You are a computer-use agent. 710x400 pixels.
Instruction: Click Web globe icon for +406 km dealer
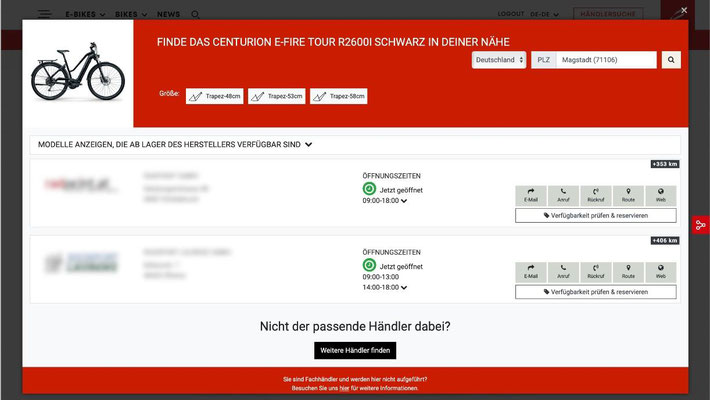pos(661,272)
